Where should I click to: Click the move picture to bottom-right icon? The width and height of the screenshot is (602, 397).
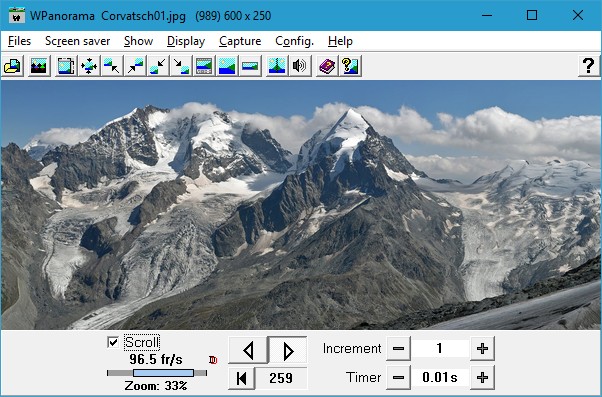181,66
